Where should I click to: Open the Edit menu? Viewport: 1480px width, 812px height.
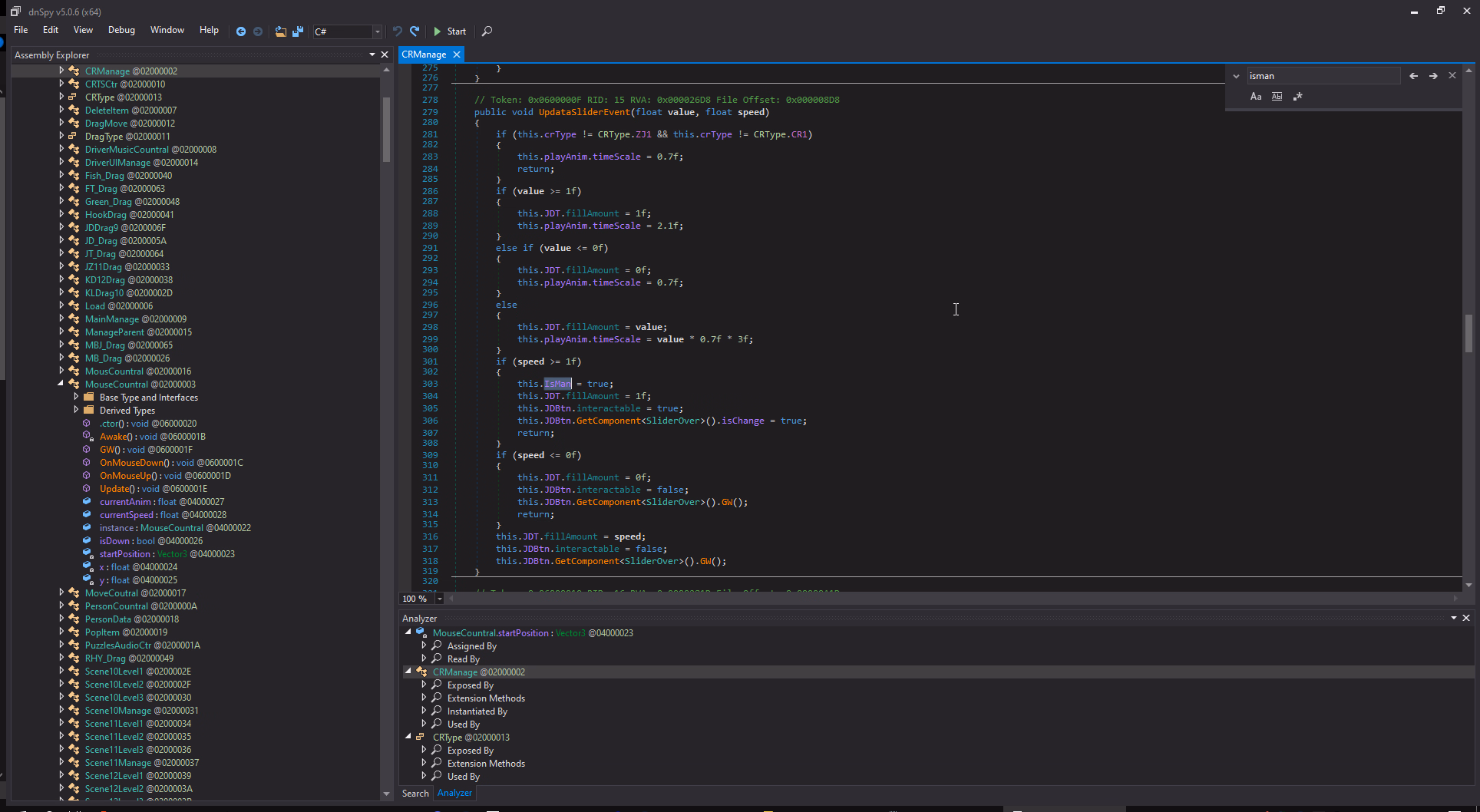(x=51, y=30)
